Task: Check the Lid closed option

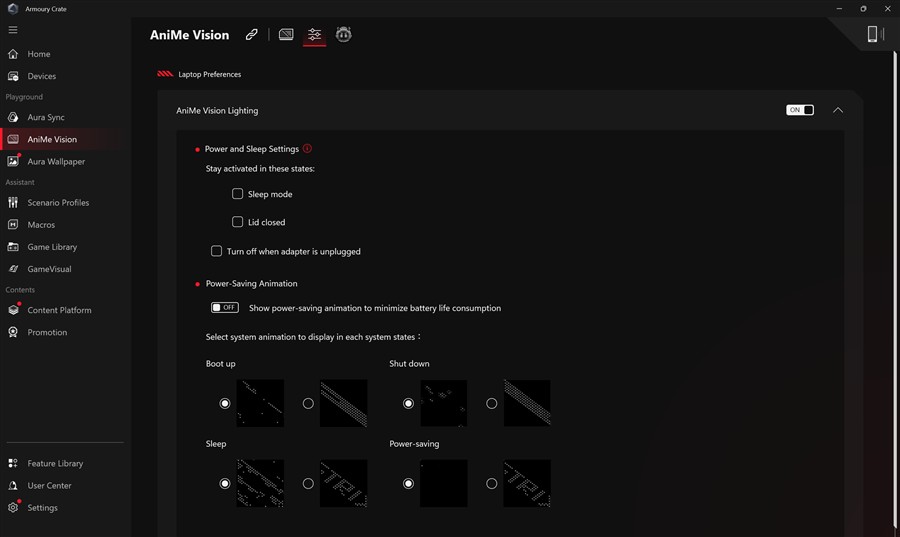Action: [238, 222]
